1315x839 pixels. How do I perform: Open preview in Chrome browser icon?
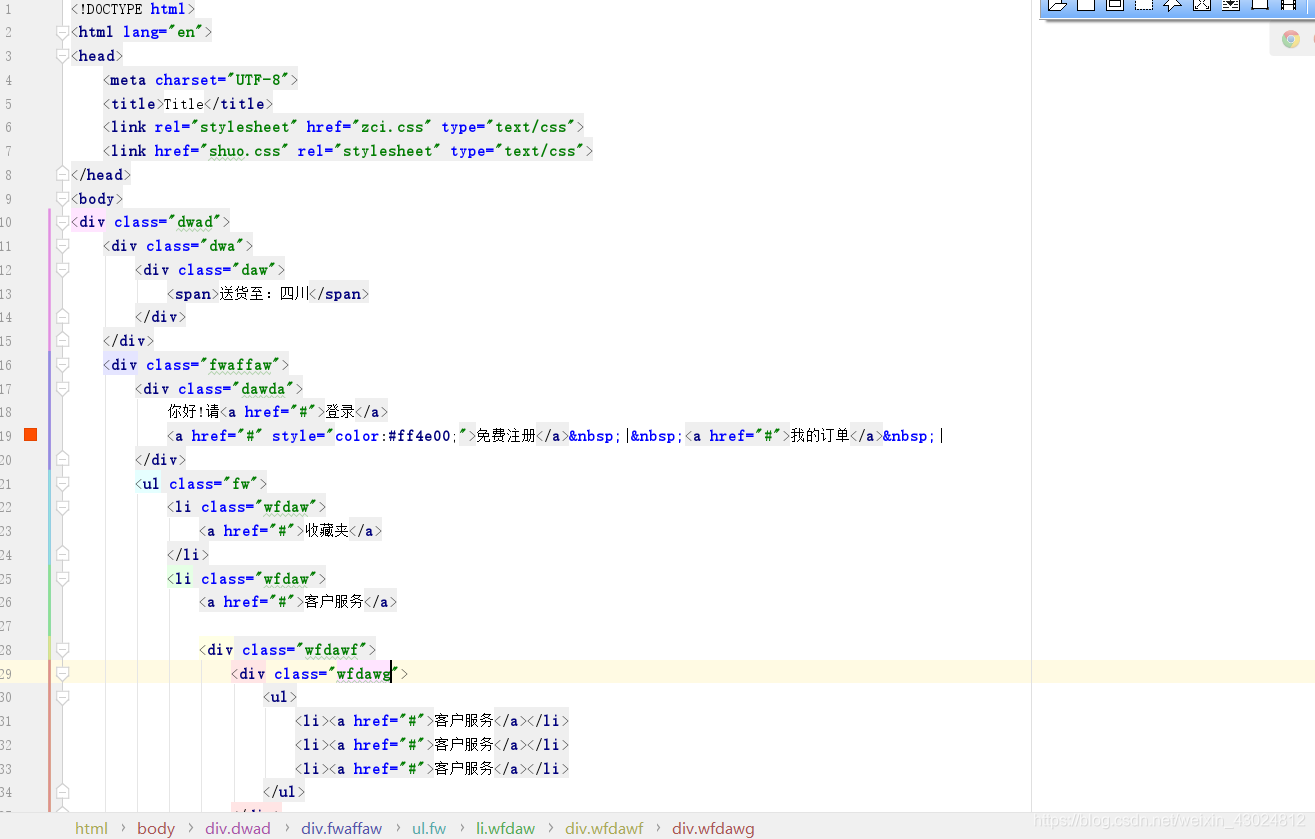(x=1291, y=39)
